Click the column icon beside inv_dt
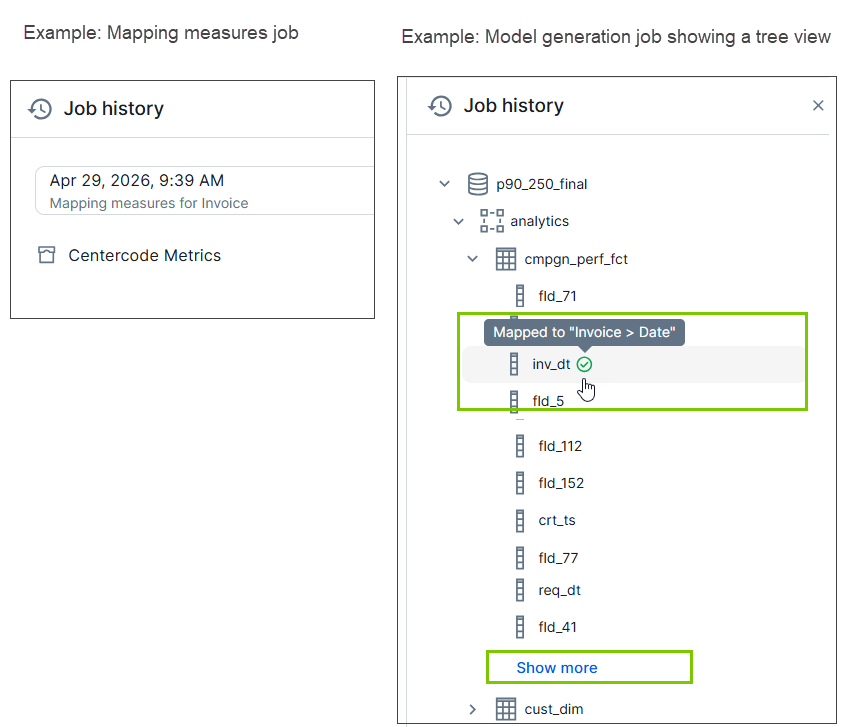 (514, 364)
